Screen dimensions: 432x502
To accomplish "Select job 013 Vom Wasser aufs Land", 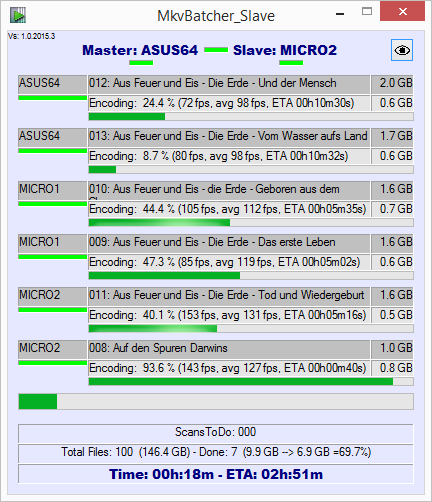I will (x=229, y=137).
